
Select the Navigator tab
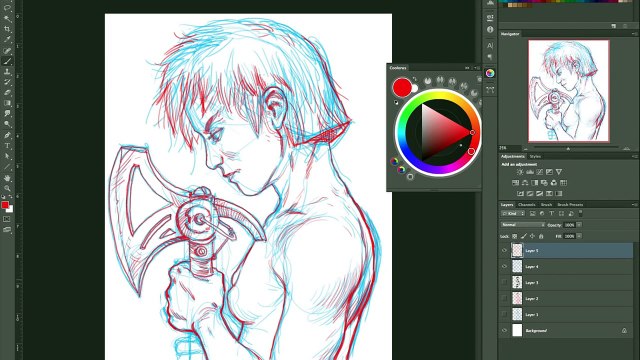(510, 34)
